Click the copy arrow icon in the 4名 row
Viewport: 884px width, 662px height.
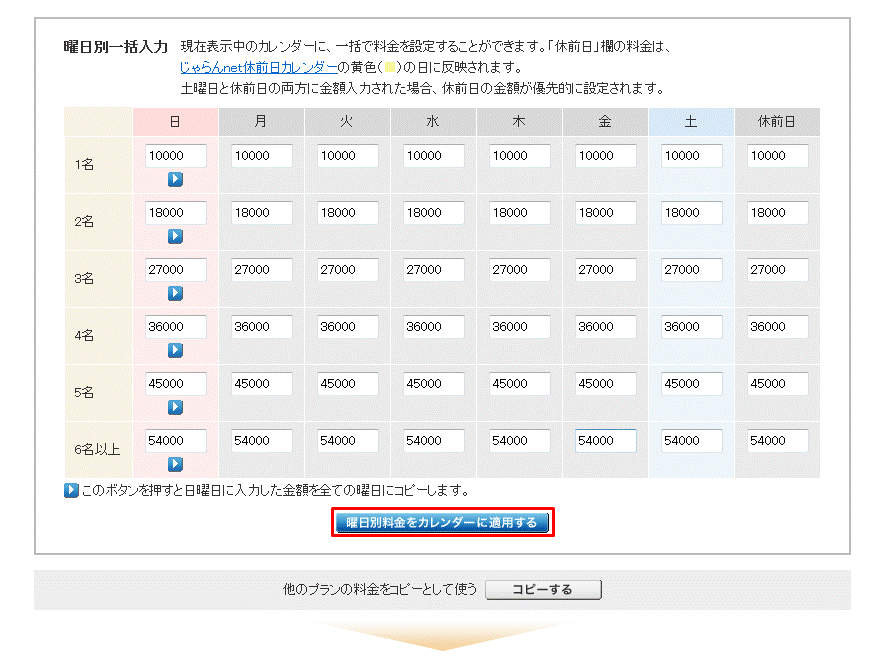point(175,350)
